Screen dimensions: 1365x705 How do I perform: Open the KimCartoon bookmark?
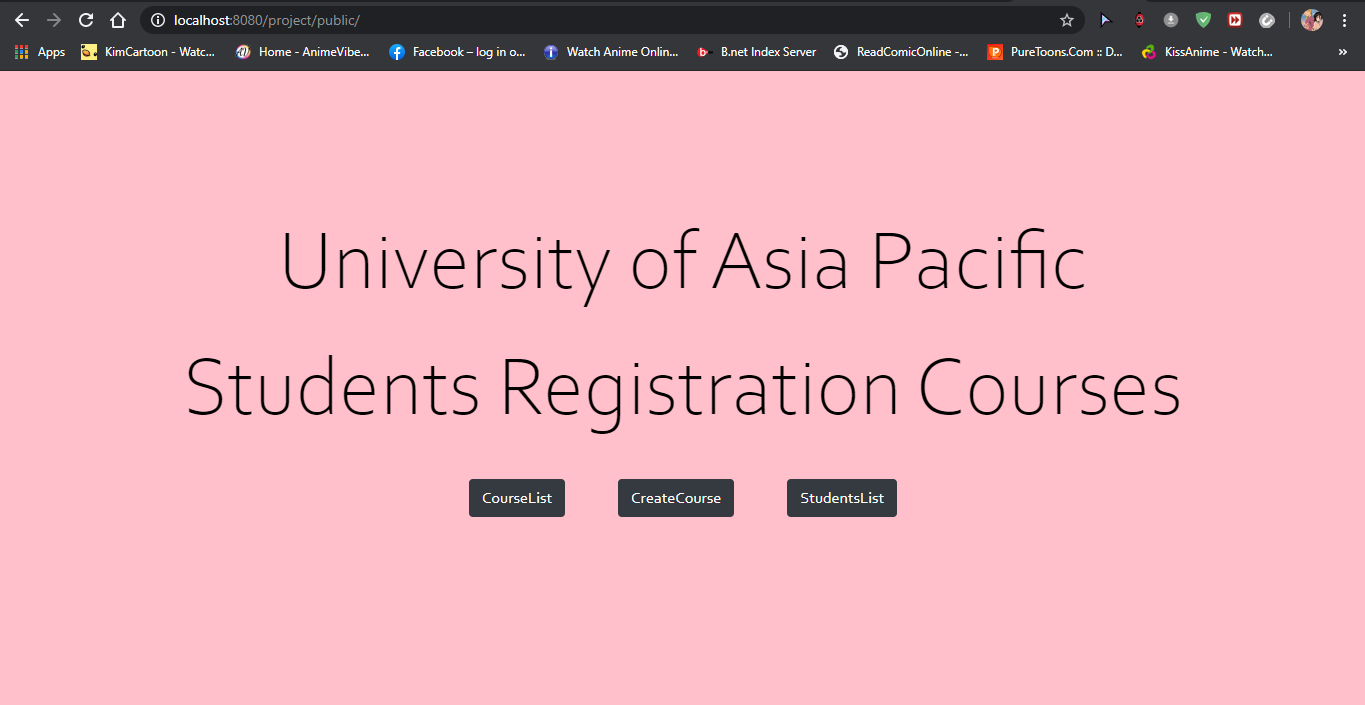click(x=148, y=51)
